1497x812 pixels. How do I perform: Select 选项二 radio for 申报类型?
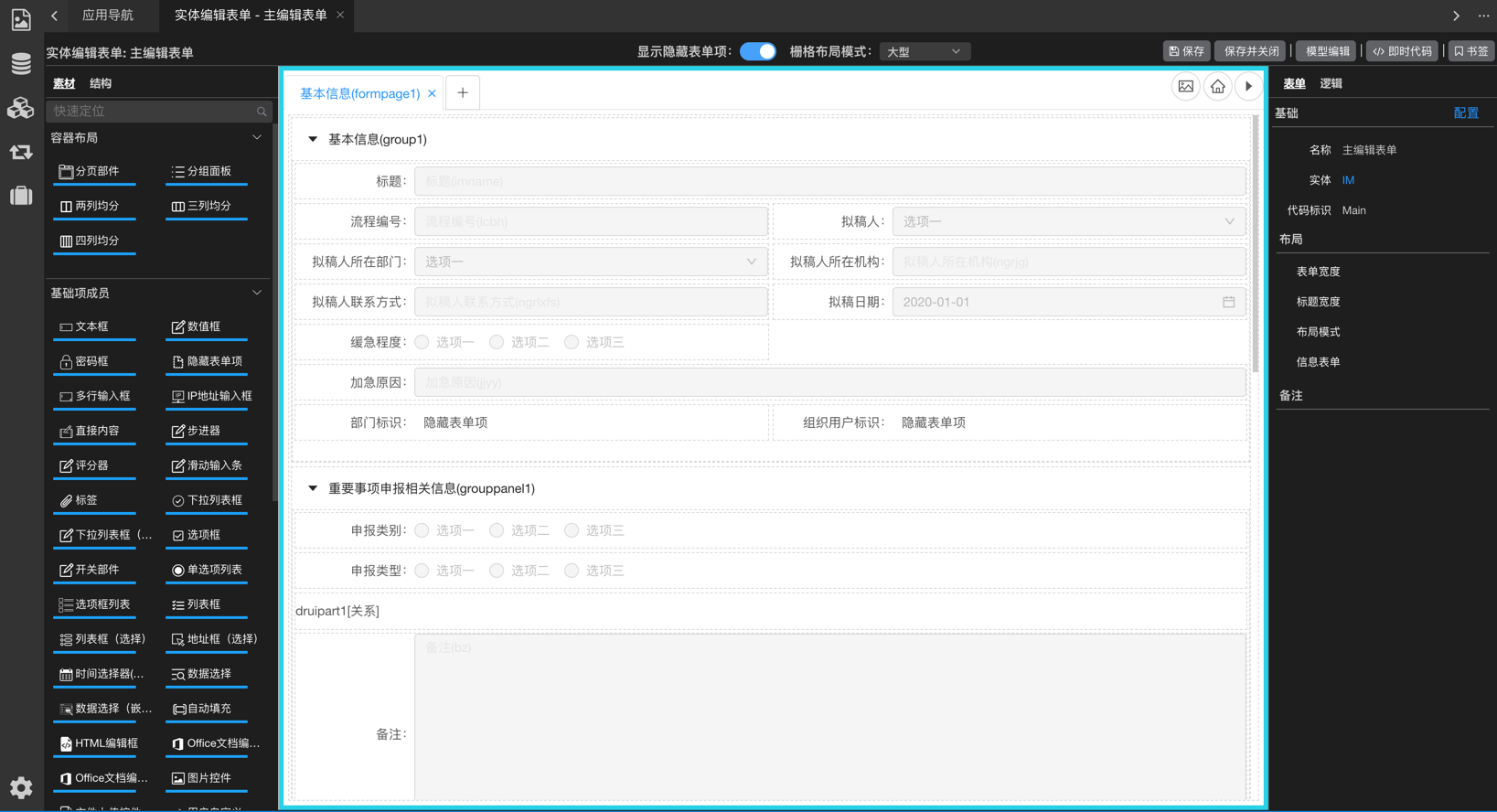tap(497, 571)
